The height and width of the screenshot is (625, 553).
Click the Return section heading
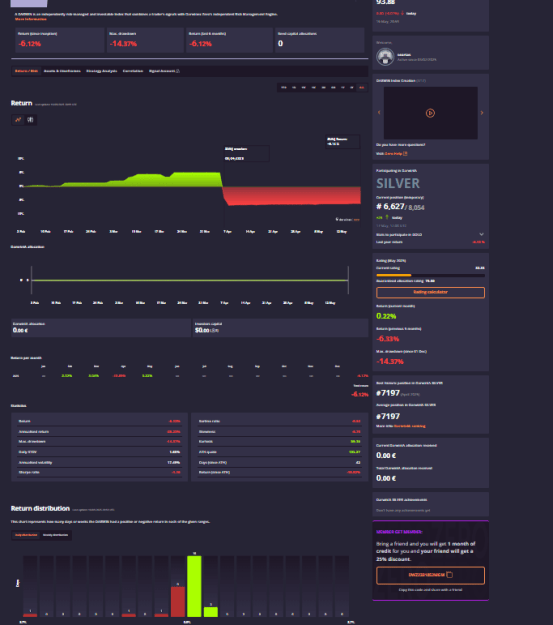click(21, 103)
